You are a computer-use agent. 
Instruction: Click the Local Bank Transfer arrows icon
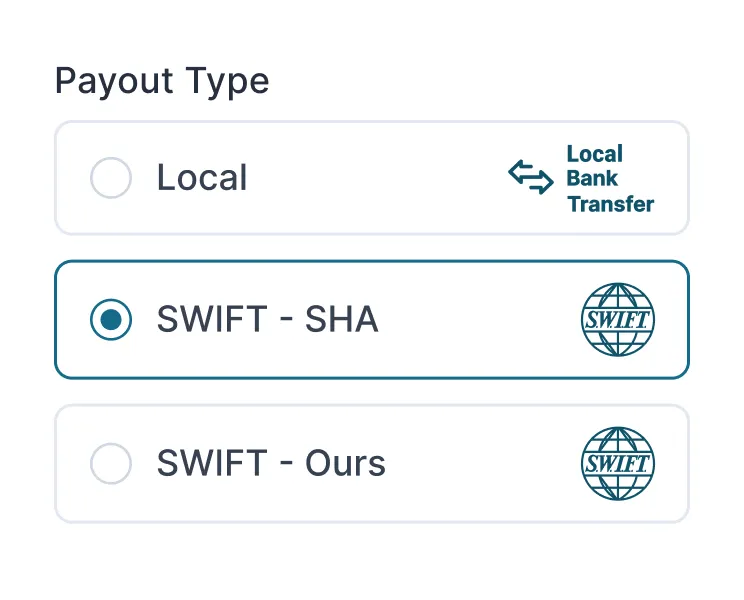tap(530, 177)
